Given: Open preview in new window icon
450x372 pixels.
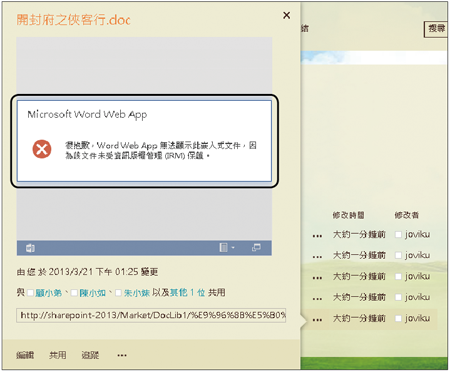Looking at the screenshot, I should [x=256, y=247].
